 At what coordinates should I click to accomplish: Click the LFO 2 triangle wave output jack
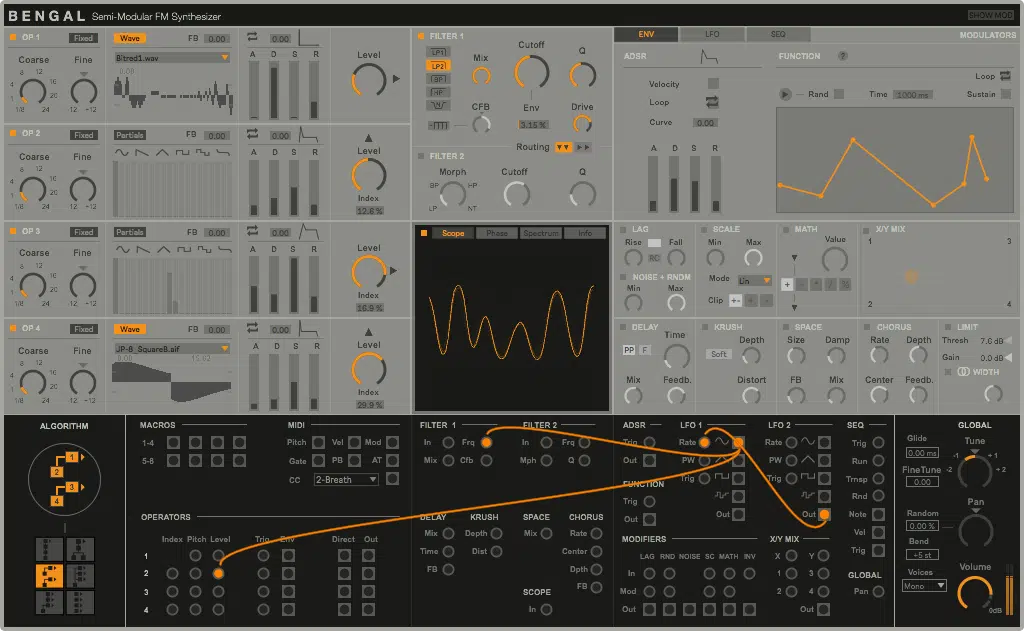[x=825, y=461]
